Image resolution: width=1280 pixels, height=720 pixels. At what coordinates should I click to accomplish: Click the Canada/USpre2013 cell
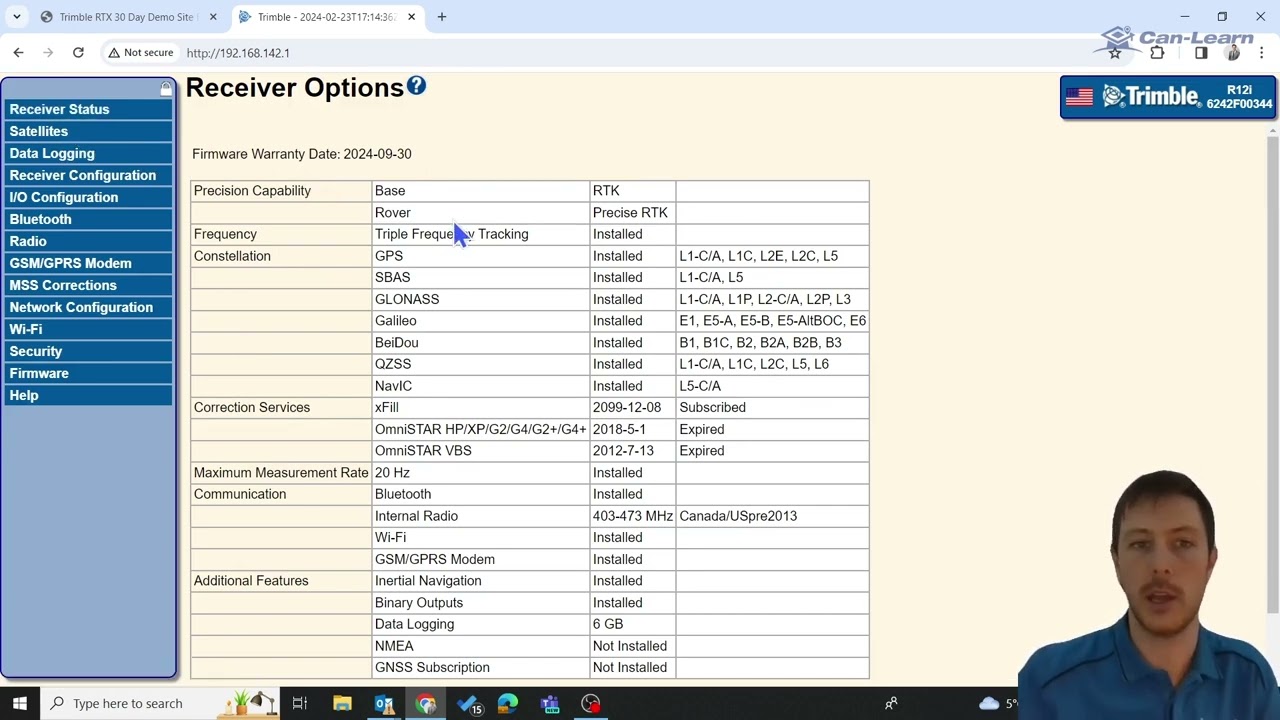772,516
